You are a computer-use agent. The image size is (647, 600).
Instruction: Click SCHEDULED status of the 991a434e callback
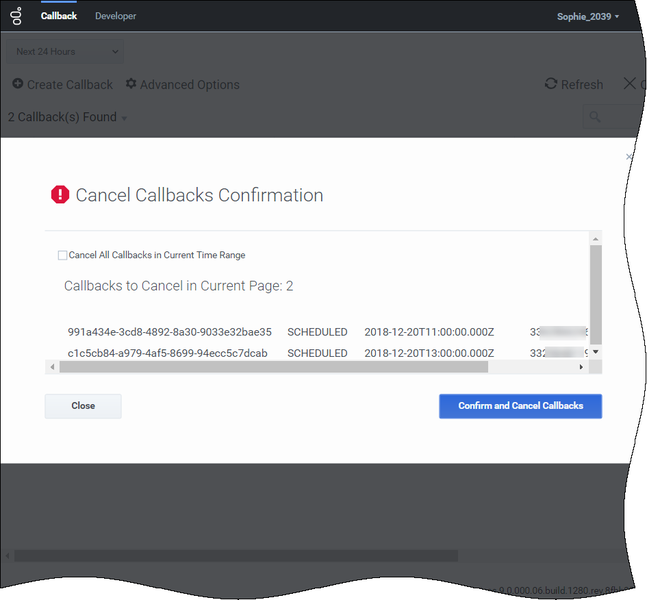pos(317,332)
